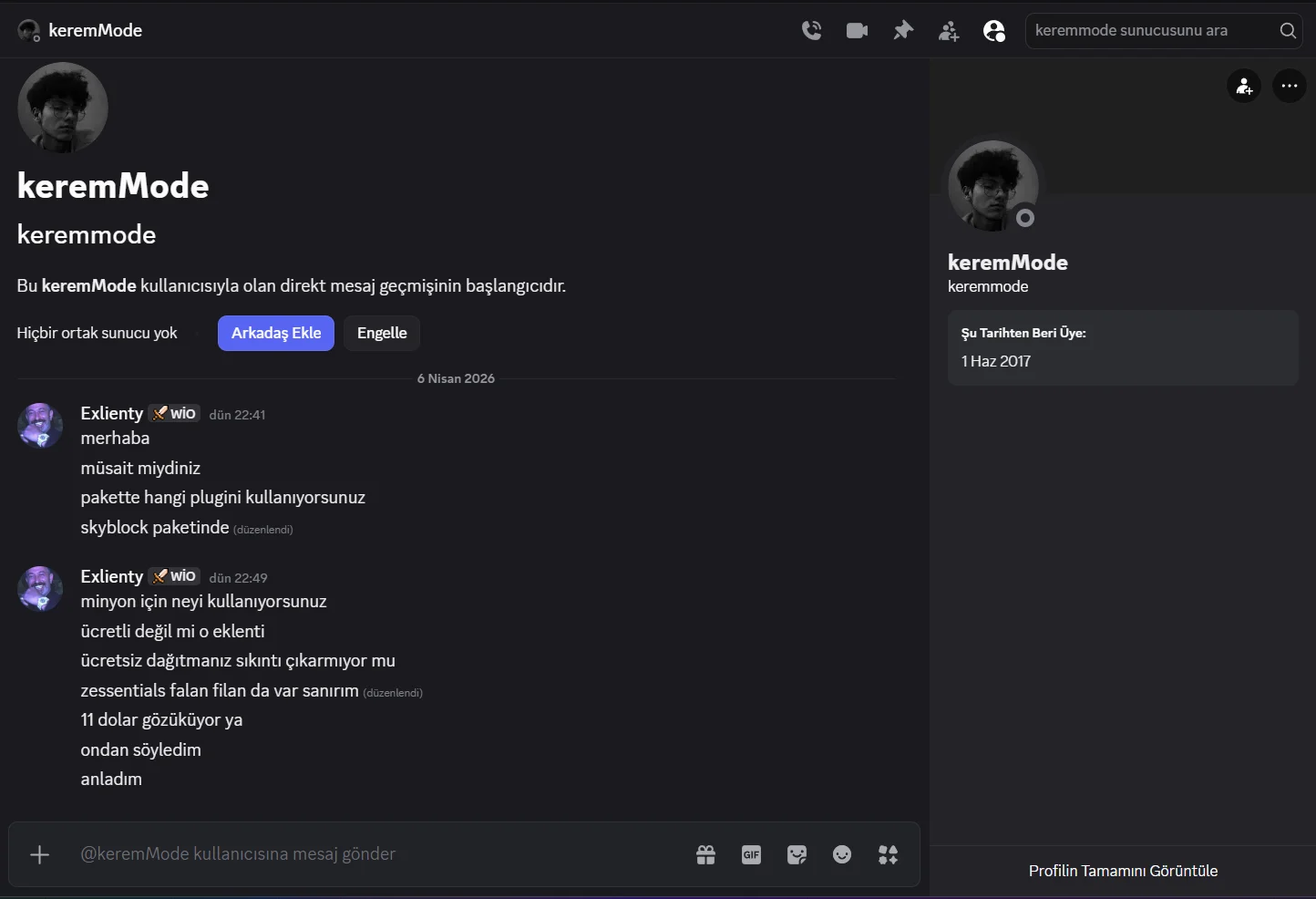1316x899 pixels.
Task: Click the plus attachment button
Action: click(39, 854)
